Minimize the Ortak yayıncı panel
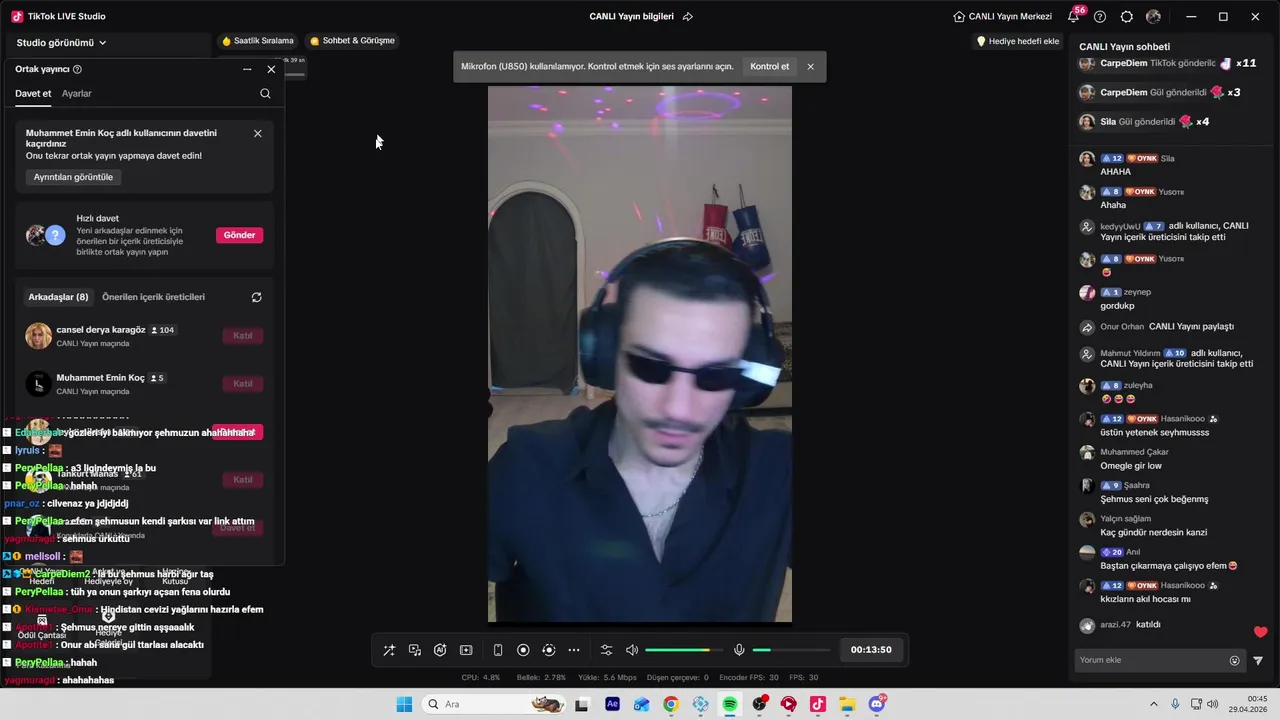The image size is (1280, 720). click(x=247, y=69)
